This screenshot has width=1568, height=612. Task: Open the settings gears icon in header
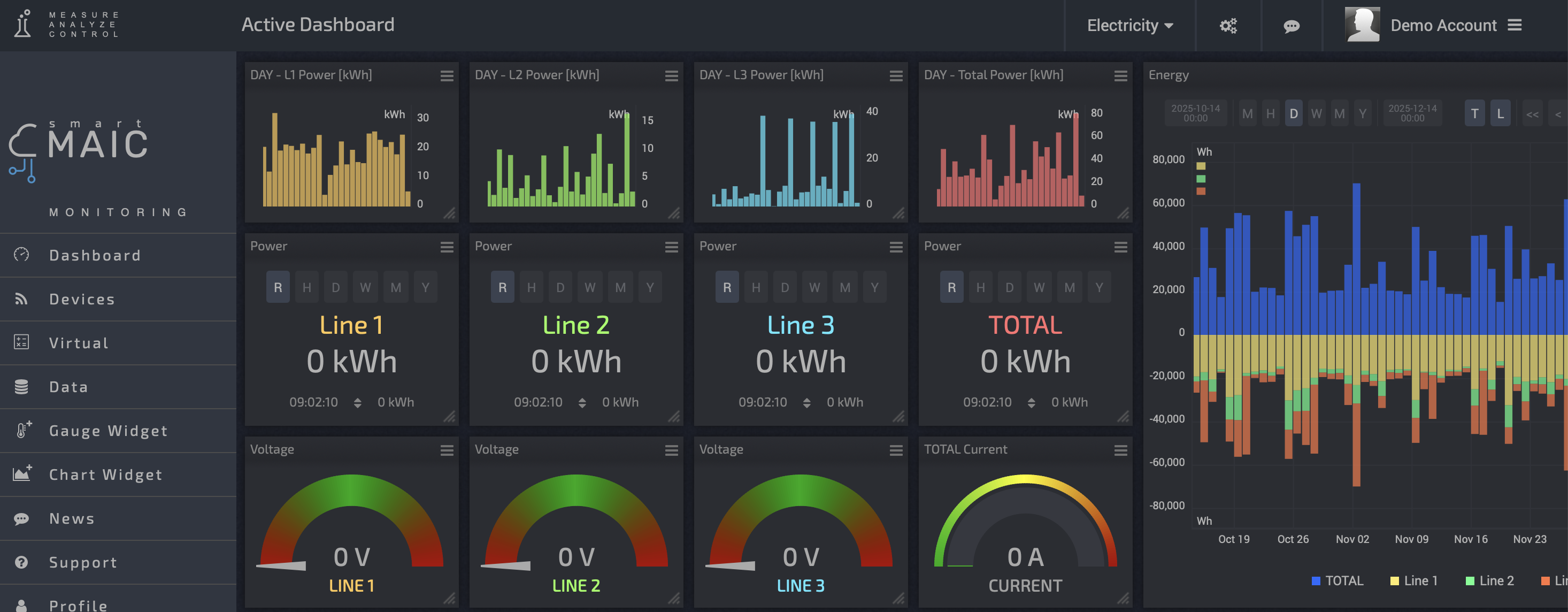1228,26
